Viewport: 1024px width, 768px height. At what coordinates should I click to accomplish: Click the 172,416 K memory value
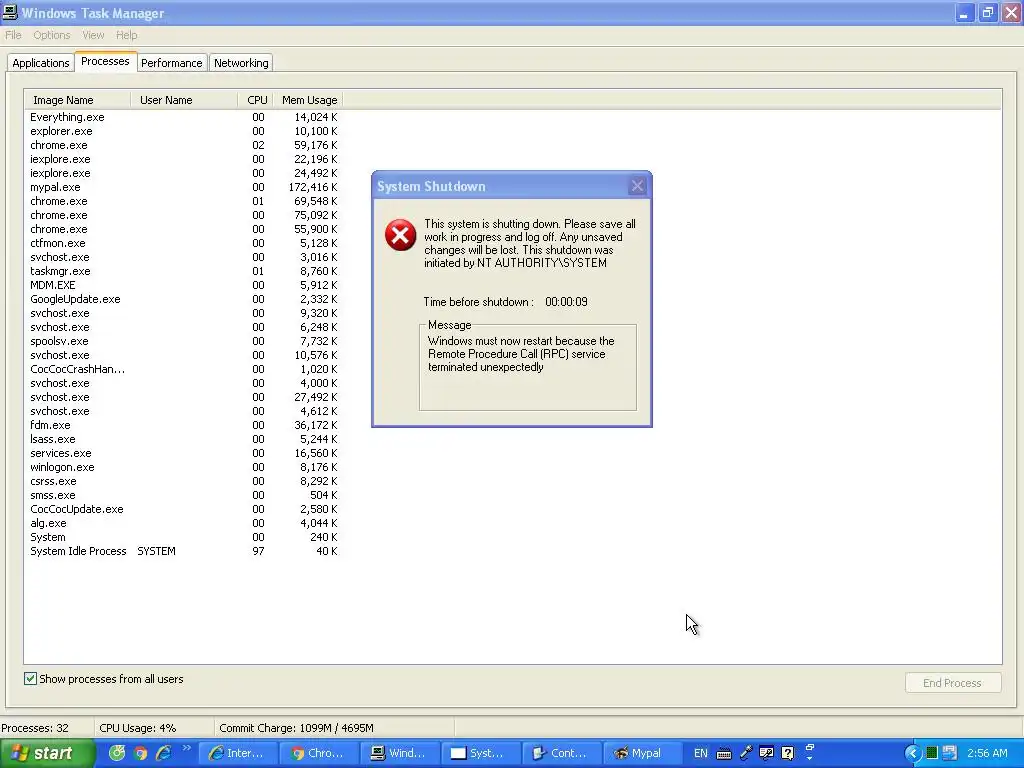(x=313, y=187)
